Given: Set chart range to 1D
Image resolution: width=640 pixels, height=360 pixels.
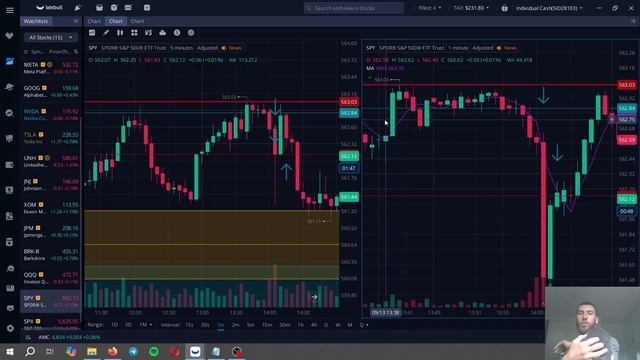Looking at the screenshot, I should coord(114,325).
